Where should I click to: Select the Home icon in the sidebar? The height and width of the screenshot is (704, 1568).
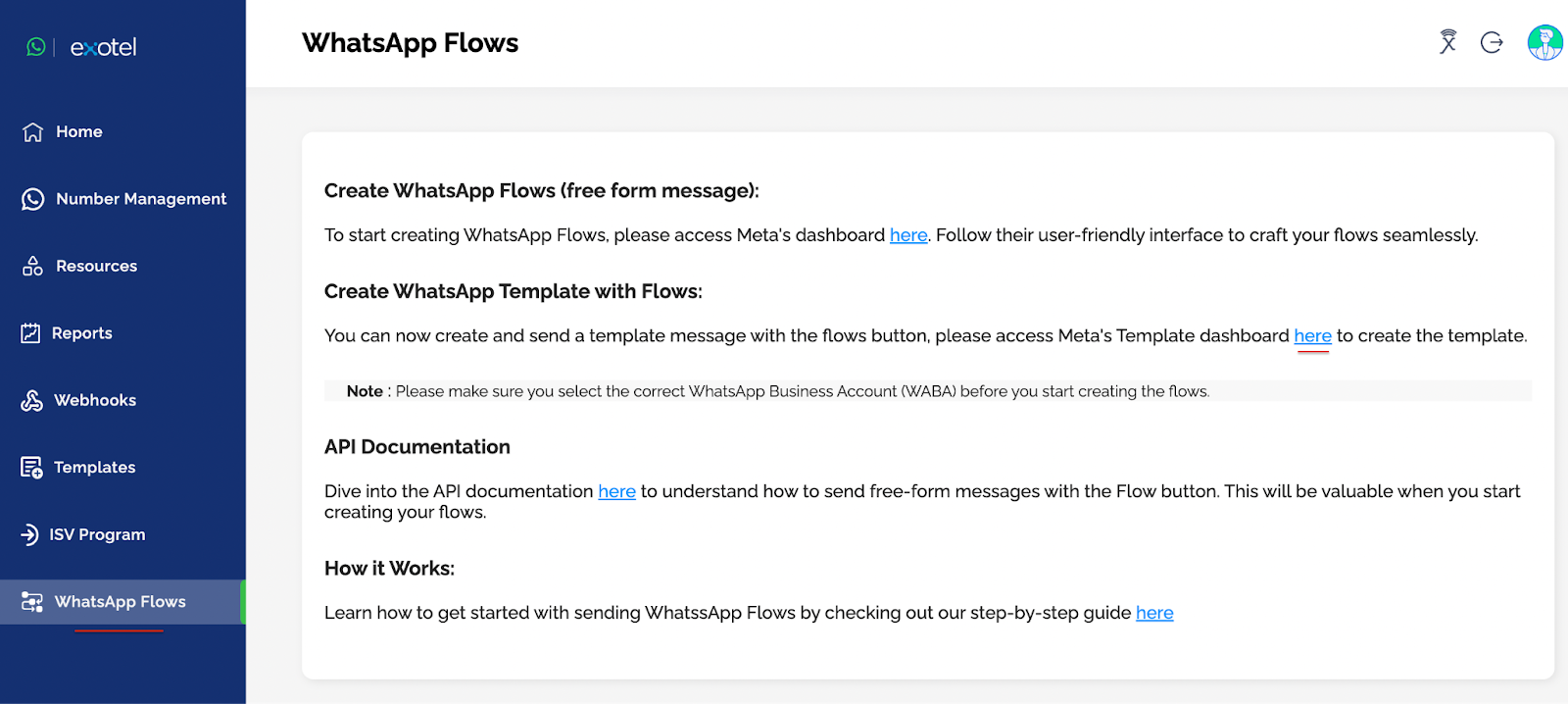(x=32, y=131)
